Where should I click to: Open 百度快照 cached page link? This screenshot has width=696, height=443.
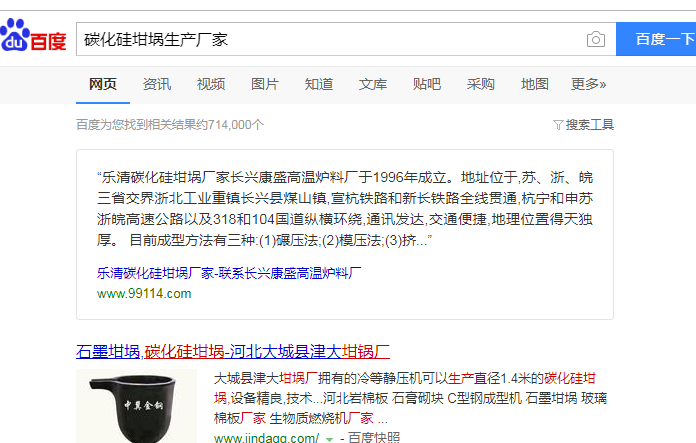coord(374,438)
